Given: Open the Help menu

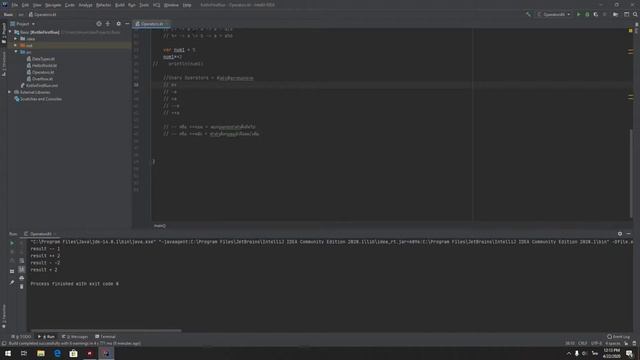Looking at the screenshot, I should 187,5.
